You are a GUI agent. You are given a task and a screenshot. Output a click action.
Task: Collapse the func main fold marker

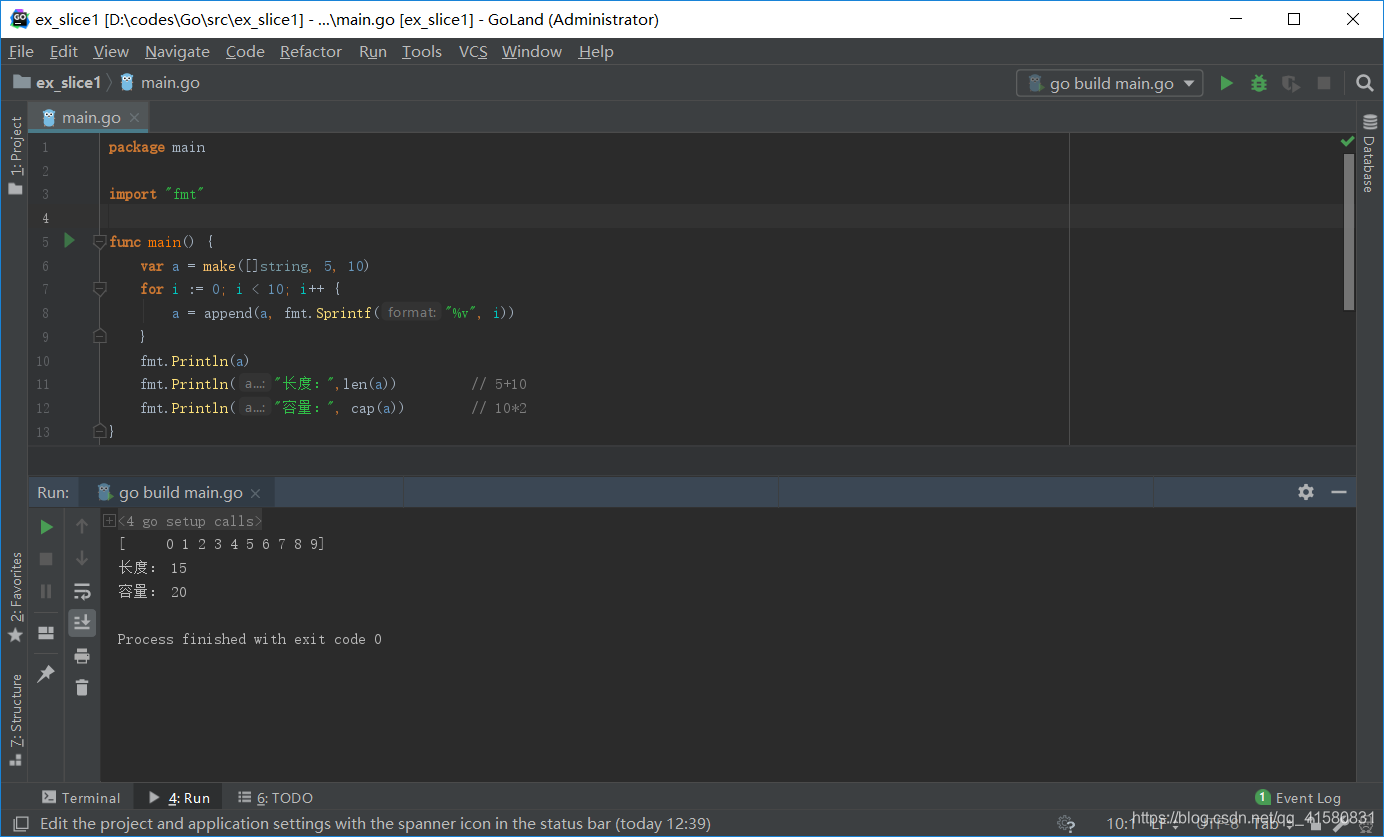(x=99, y=241)
